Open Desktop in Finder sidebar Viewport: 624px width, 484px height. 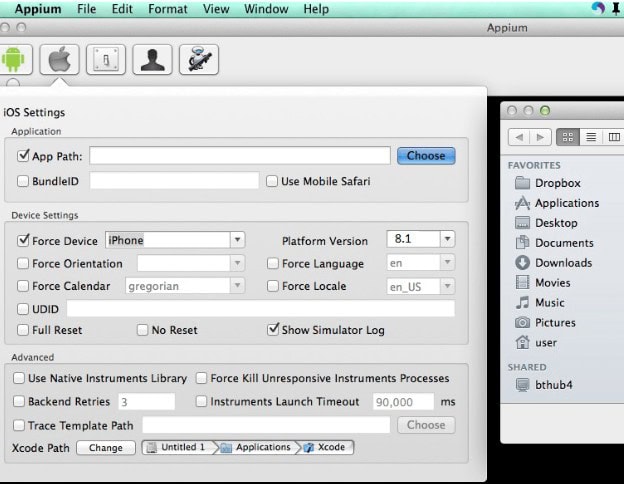pyautogui.click(x=546, y=223)
